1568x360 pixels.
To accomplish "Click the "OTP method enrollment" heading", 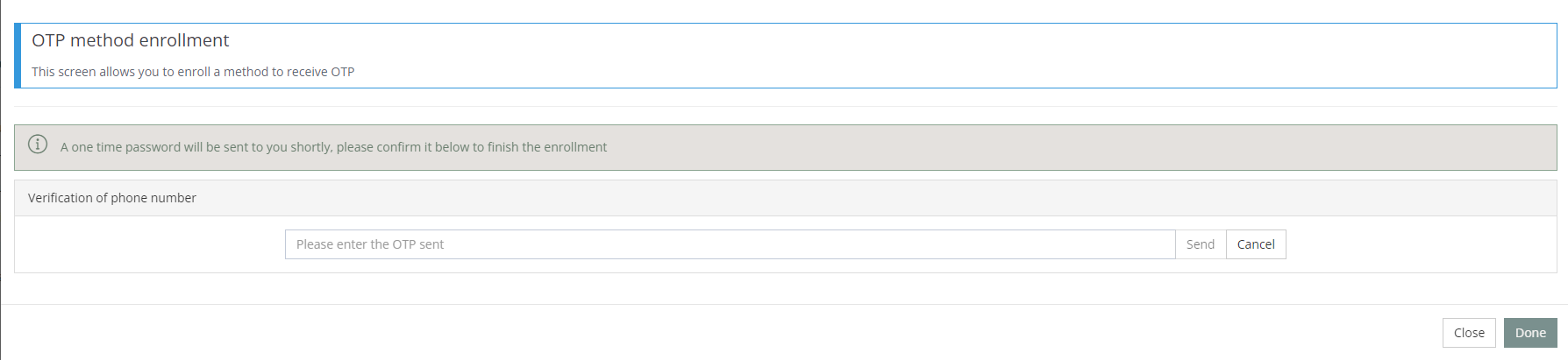I will 131,40.
